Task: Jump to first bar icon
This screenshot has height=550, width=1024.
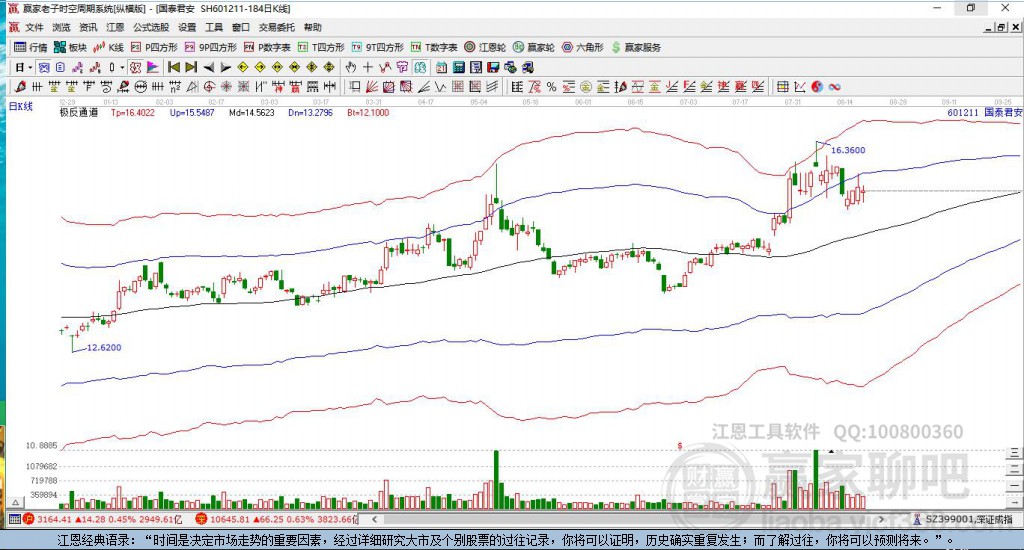Action: (174, 67)
